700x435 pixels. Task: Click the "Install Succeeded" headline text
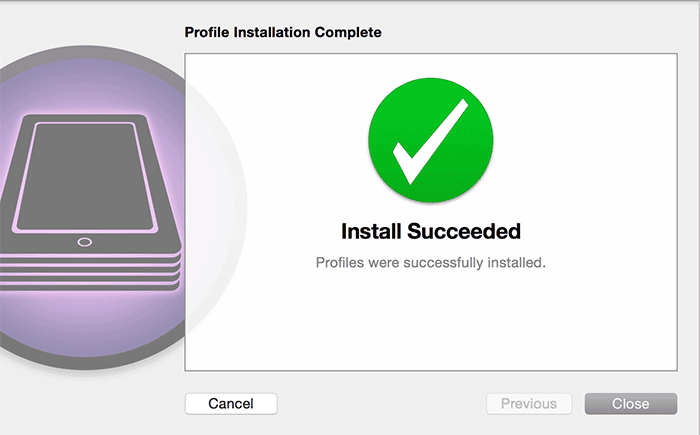point(431,231)
